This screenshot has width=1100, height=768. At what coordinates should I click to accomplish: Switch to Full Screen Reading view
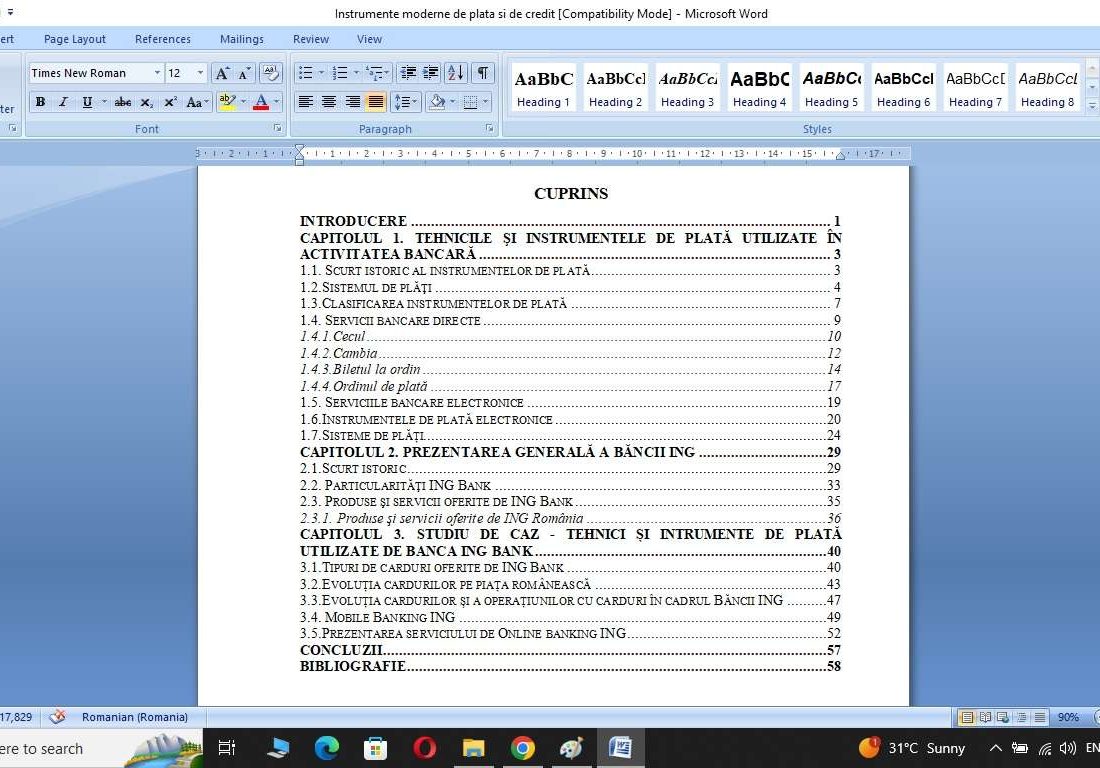tap(984, 717)
